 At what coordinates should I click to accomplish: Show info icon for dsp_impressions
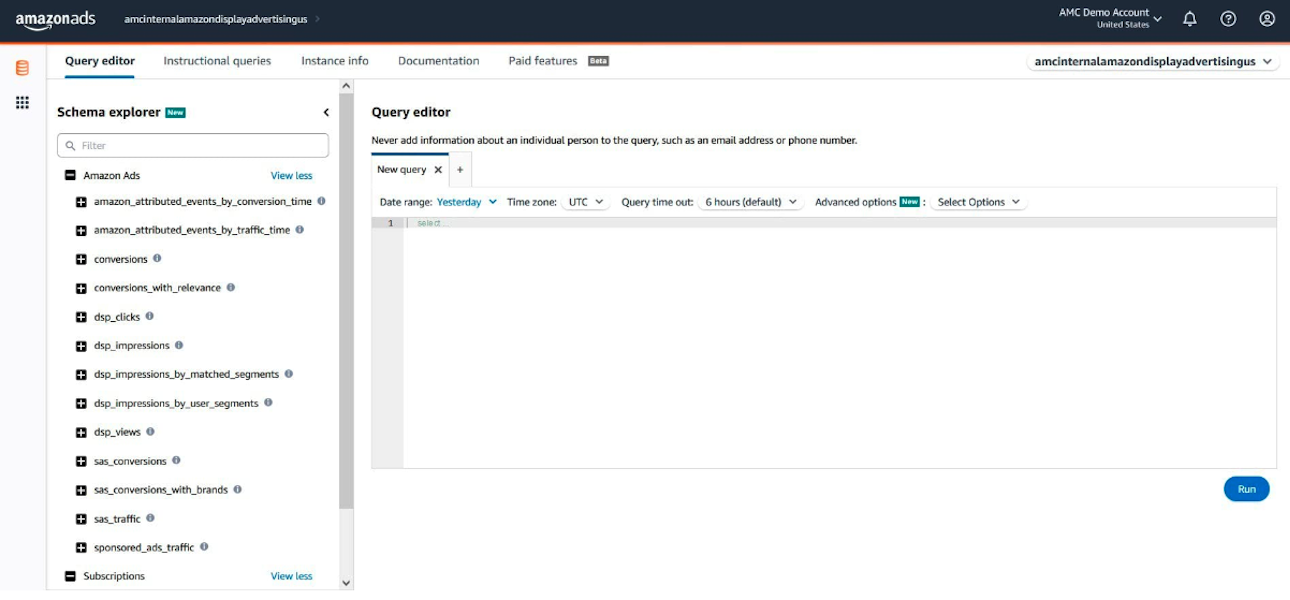coord(179,345)
